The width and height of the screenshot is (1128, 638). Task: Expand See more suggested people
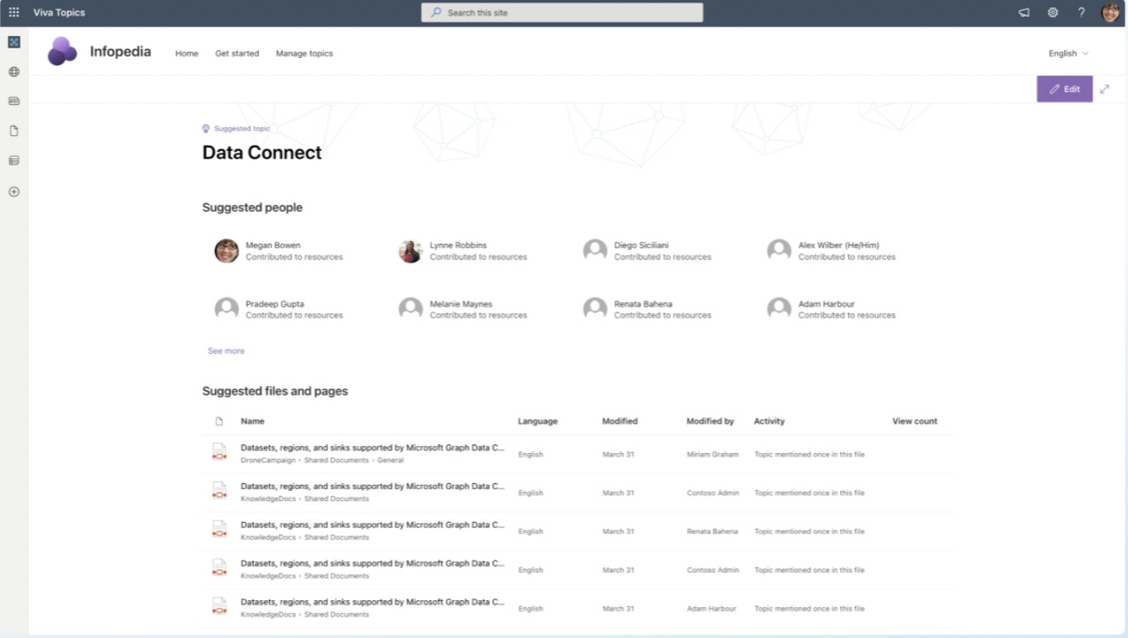click(x=226, y=351)
